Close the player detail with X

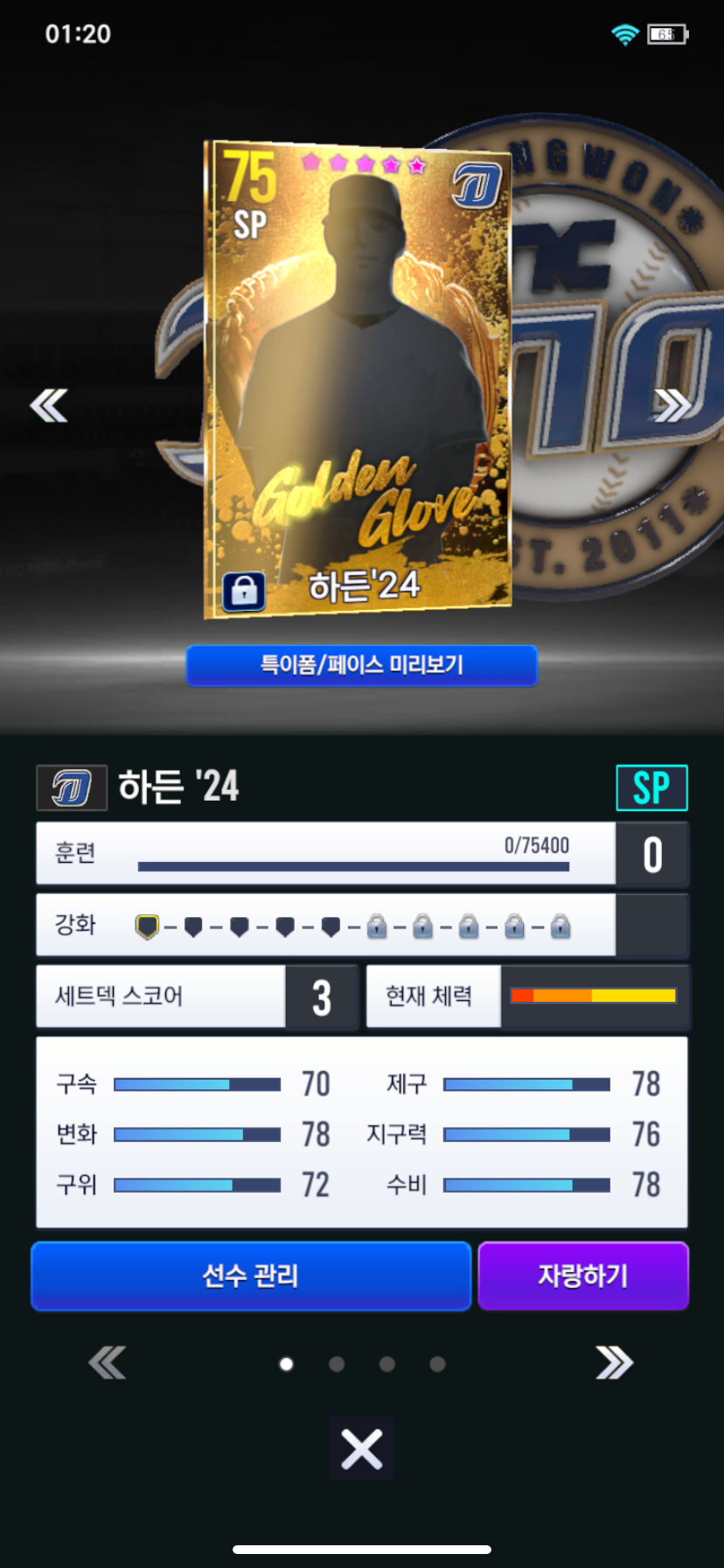click(x=362, y=1449)
